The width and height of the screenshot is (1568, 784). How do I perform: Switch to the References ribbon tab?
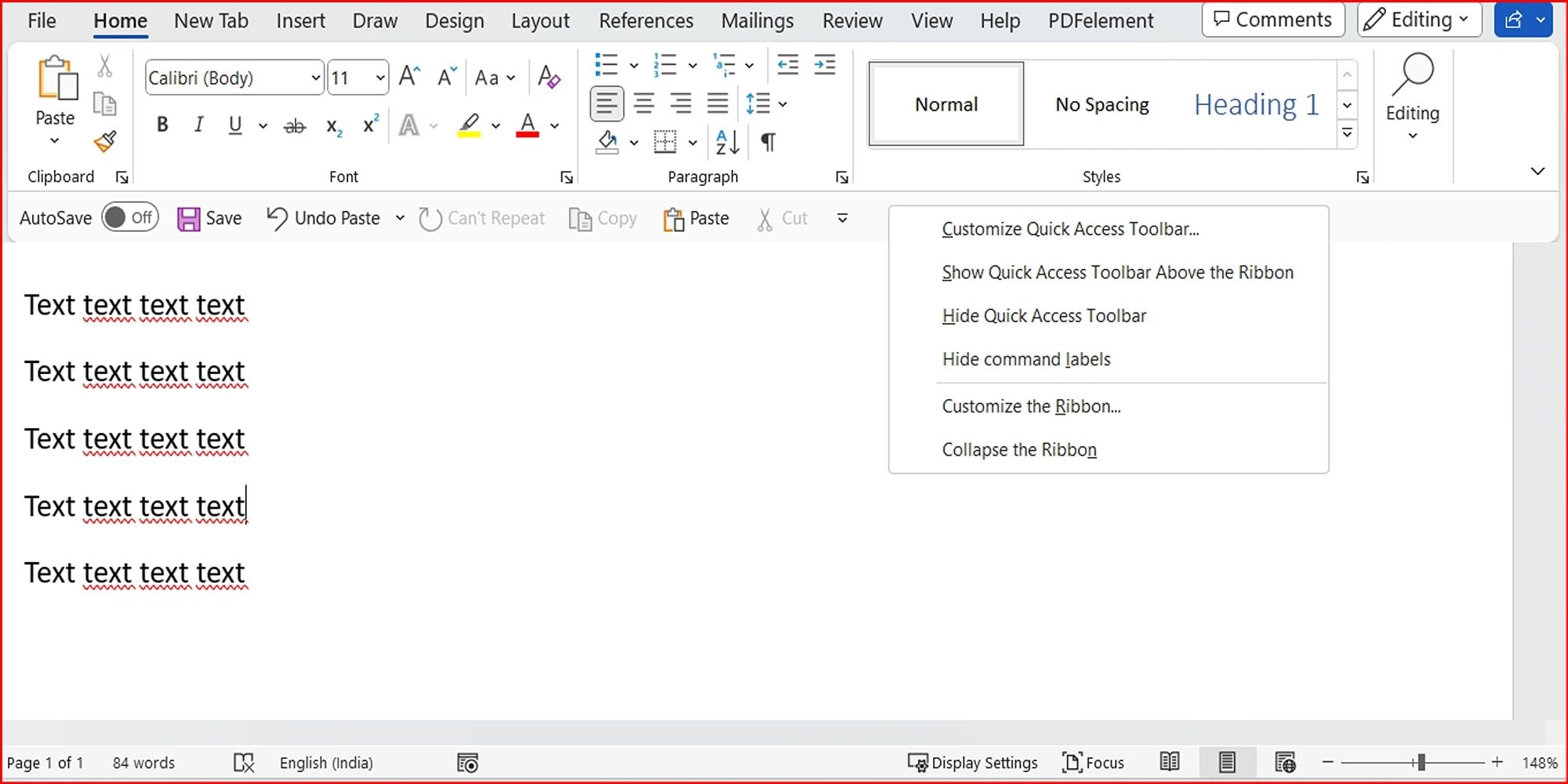point(645,20)
